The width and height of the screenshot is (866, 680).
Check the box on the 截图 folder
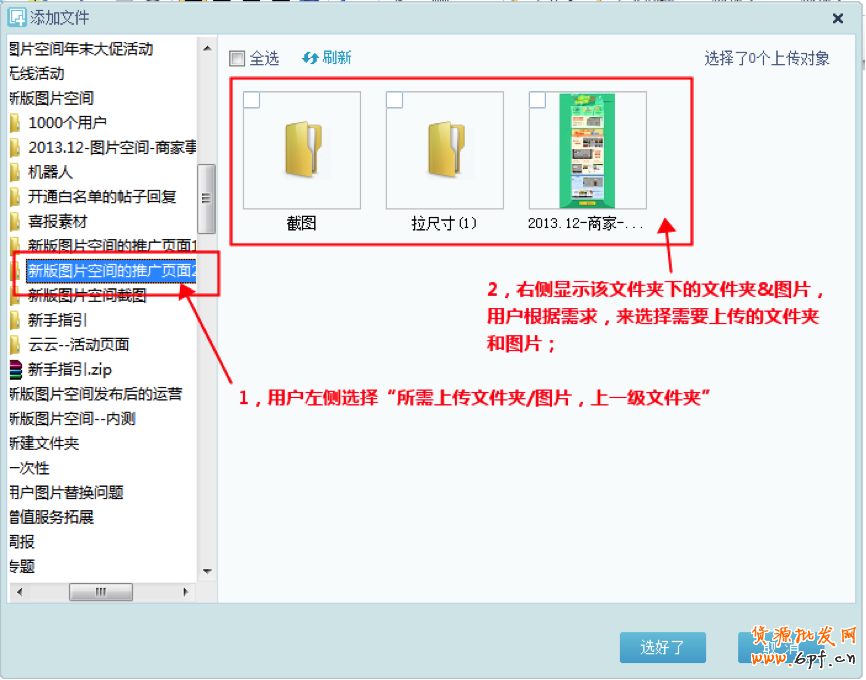tap(252, 100)
